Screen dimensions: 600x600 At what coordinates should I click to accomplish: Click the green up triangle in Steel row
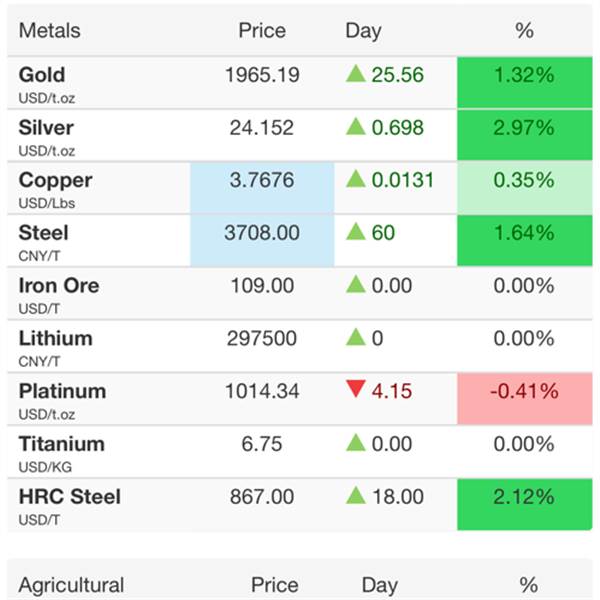(x=355, y=233)
